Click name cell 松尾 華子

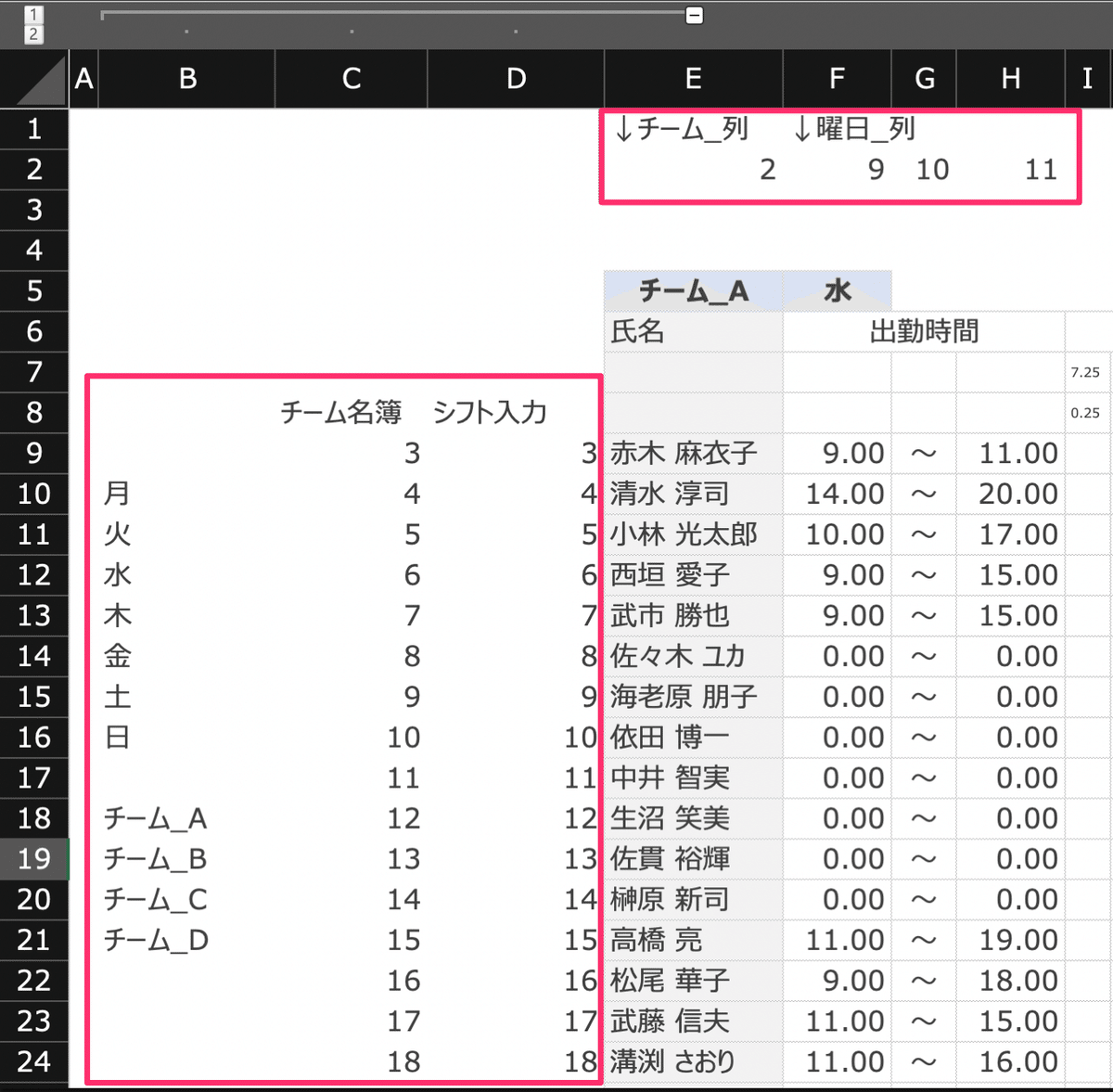point(693,982)
